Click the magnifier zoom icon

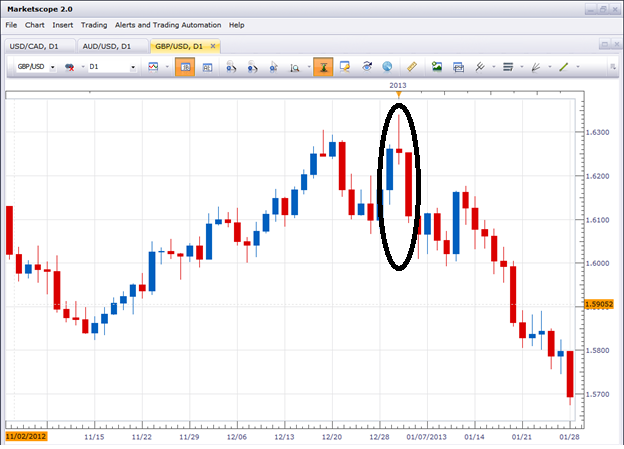(296, 67)
